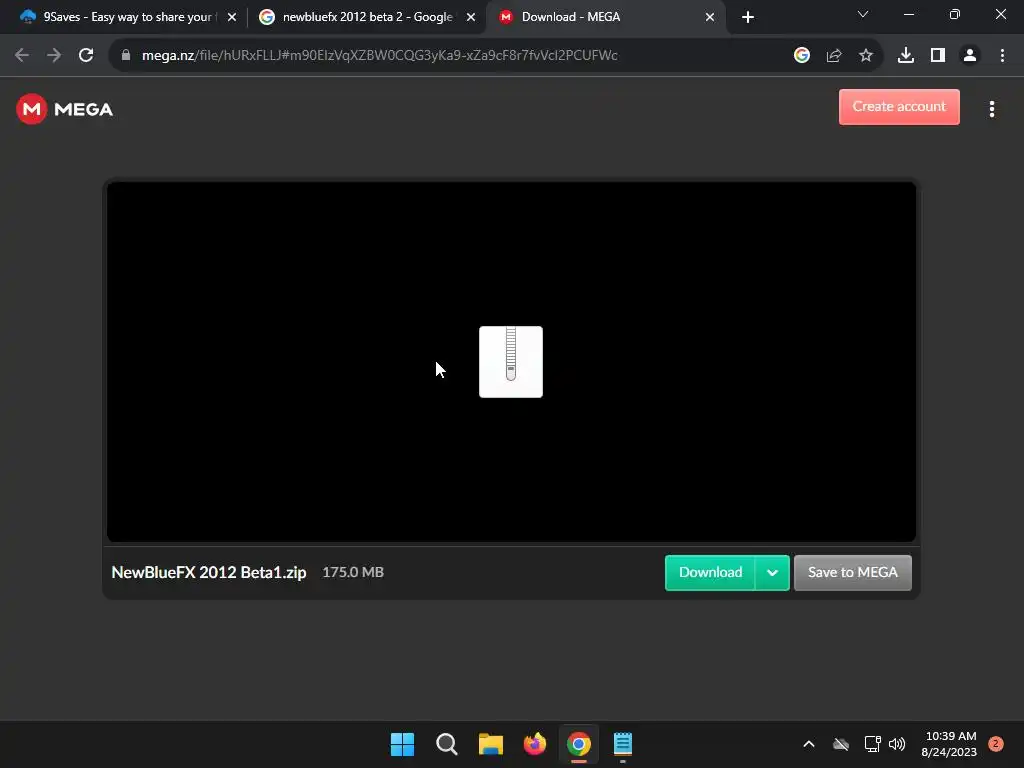
Task: Close the 9Saves tab
Action: coord(232,17)
